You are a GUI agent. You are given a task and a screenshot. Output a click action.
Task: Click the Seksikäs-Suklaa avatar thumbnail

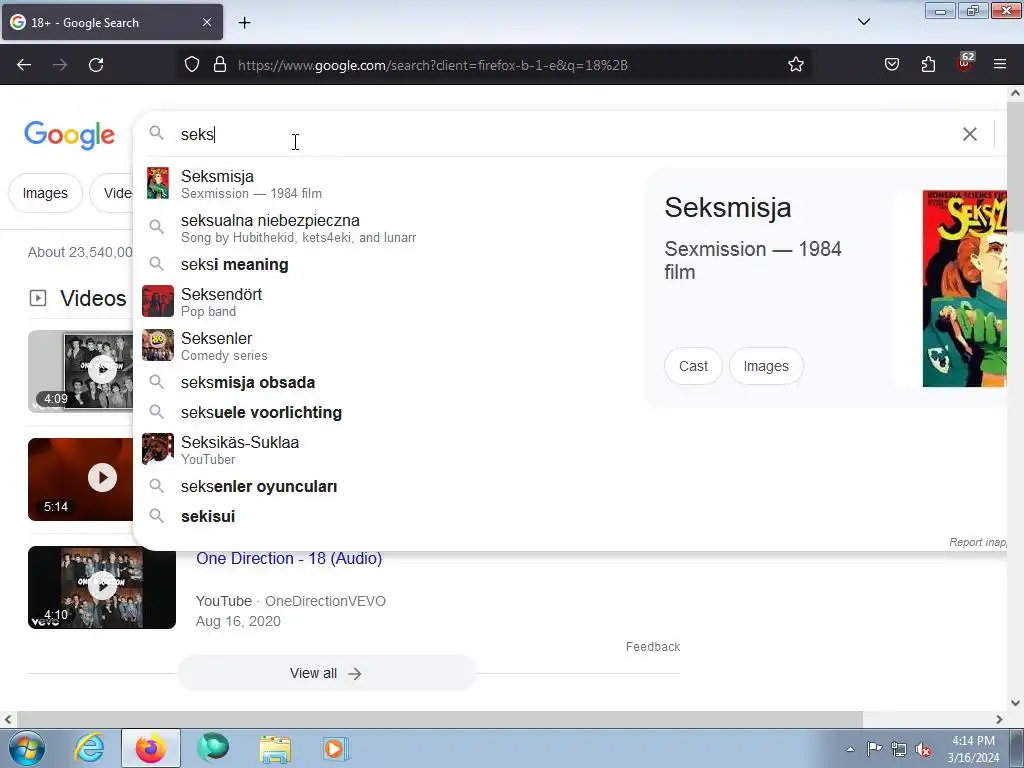click(x=158, y=449)
